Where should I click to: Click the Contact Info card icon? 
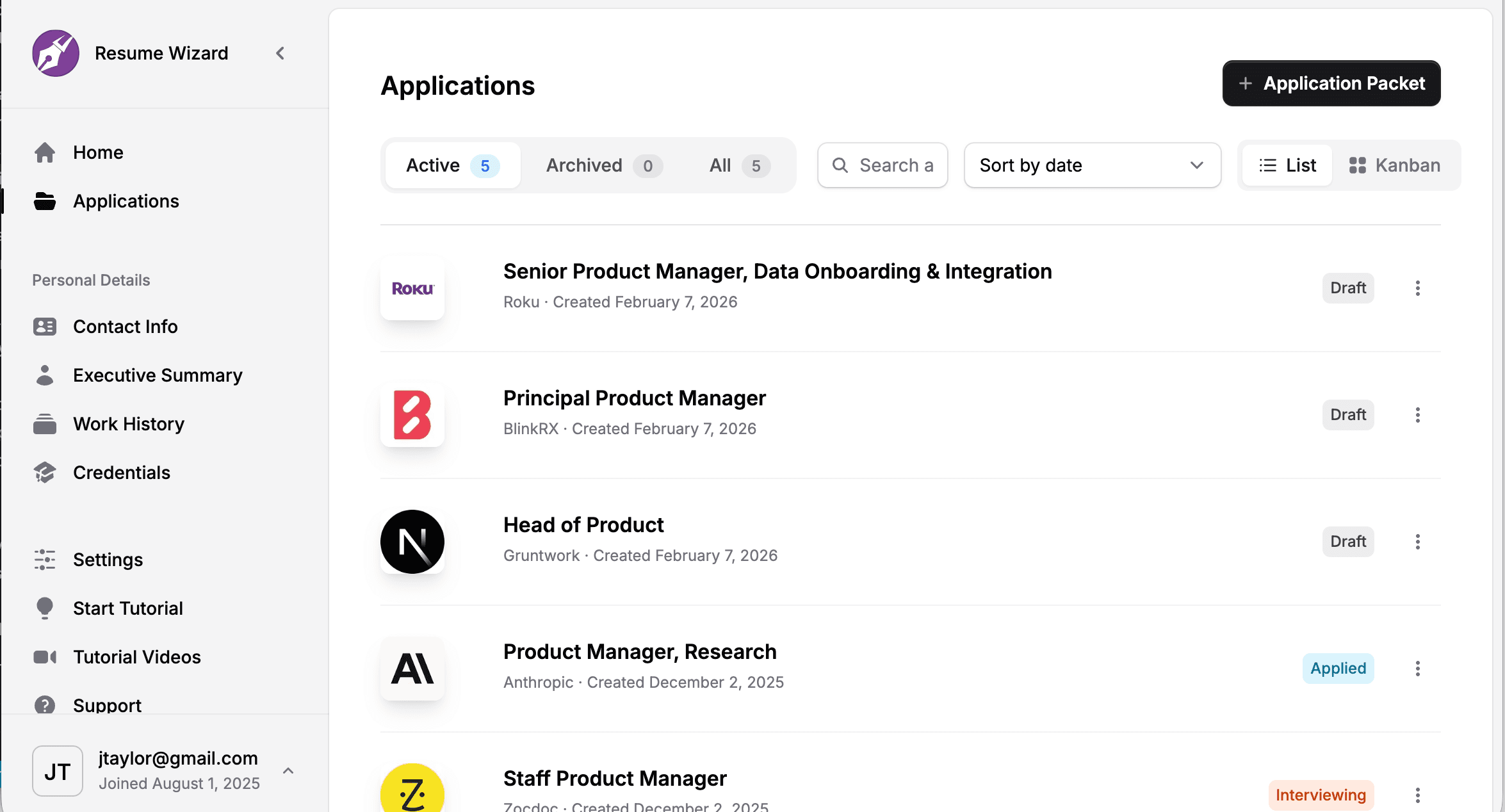click(x=45, y=327)
